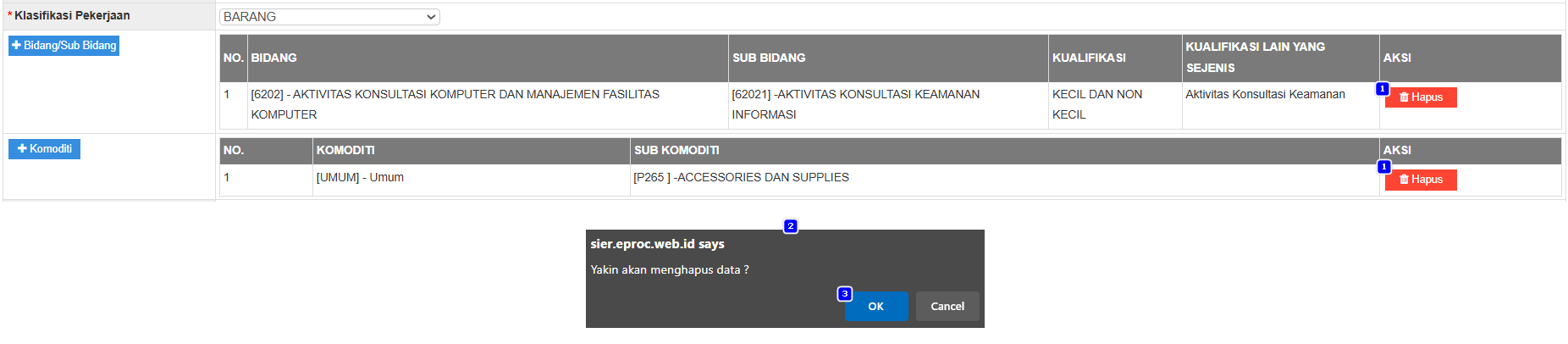Viewport: 1568px width, 344px height.
Task: Click the "Yakin akan menghapus data ?" message
Action: (x=669, y=270)
